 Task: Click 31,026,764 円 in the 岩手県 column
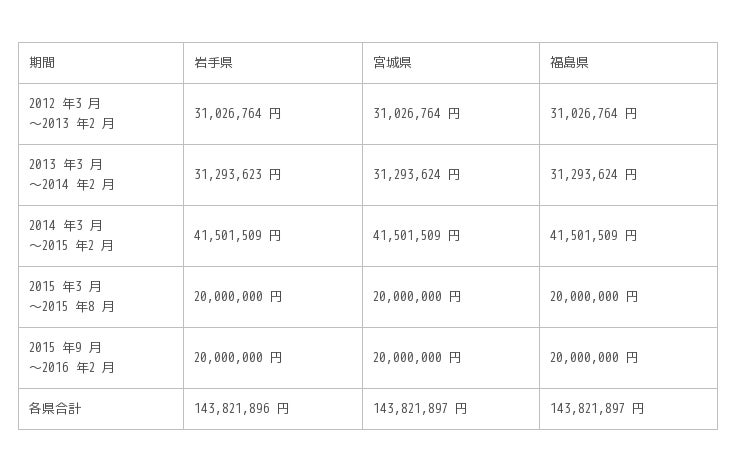coord(237,114)
